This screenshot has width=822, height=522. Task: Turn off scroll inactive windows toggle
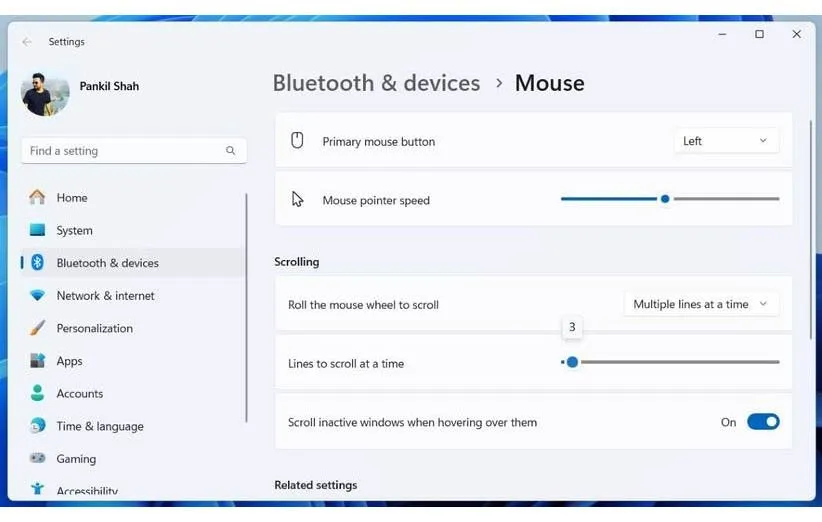tap(763, 422)
